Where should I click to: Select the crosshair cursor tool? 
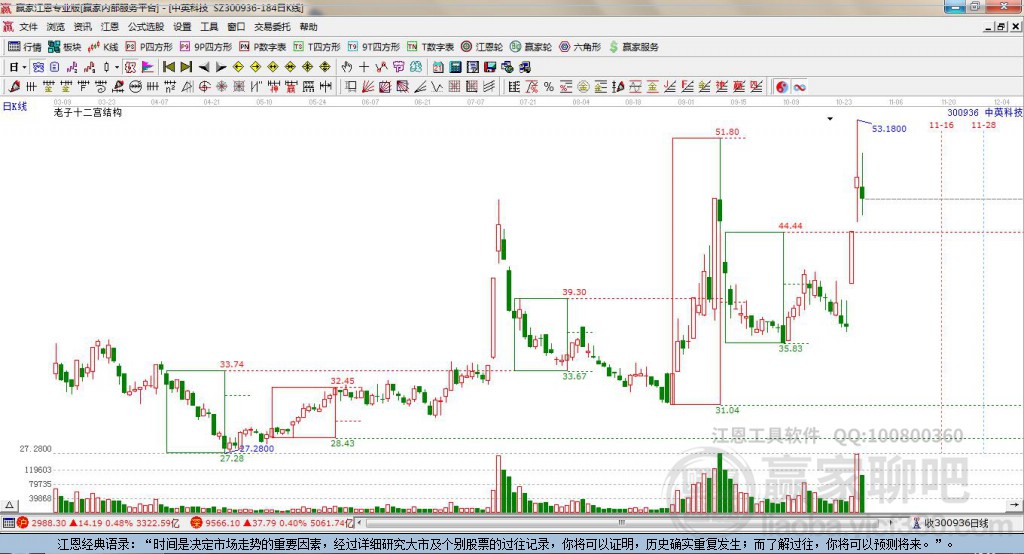tap(364, 67)
